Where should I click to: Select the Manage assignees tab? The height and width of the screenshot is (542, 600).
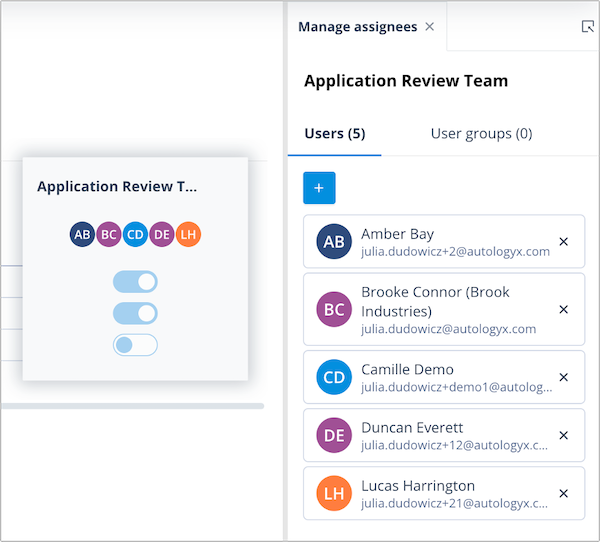357,27
